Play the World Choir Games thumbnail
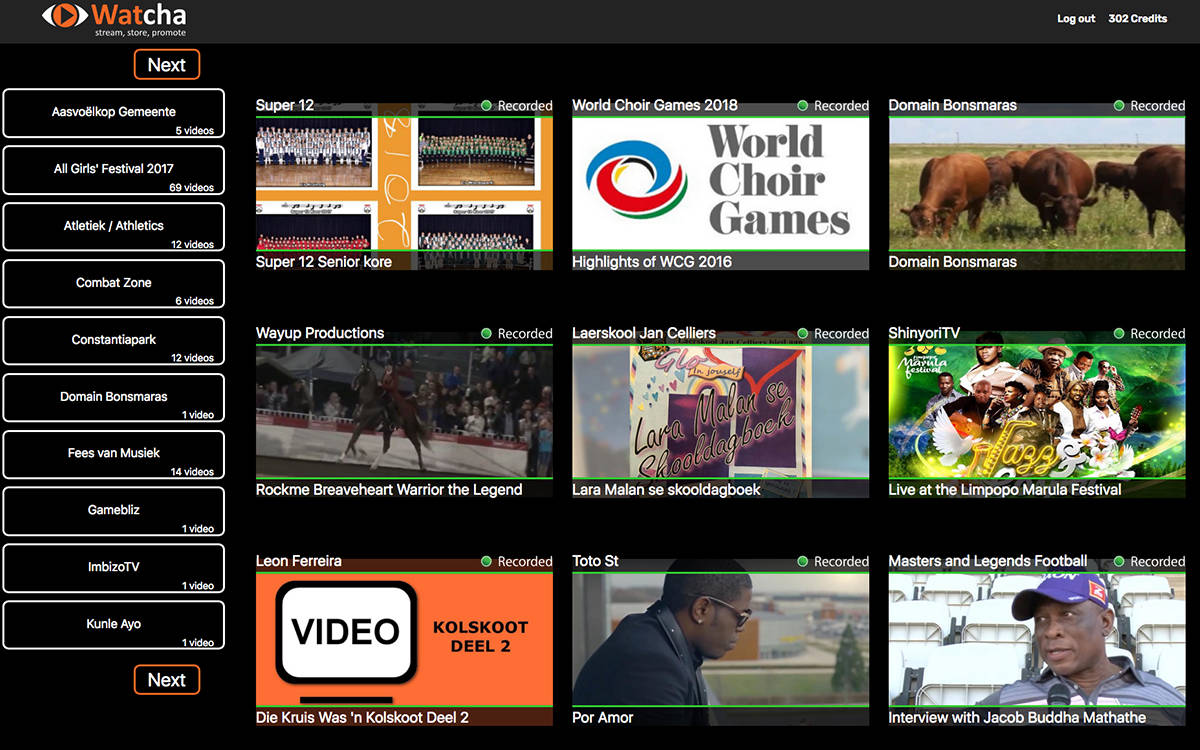This screenshot has height=750, width=1200. pyautogui.click(x=720, y=183)
